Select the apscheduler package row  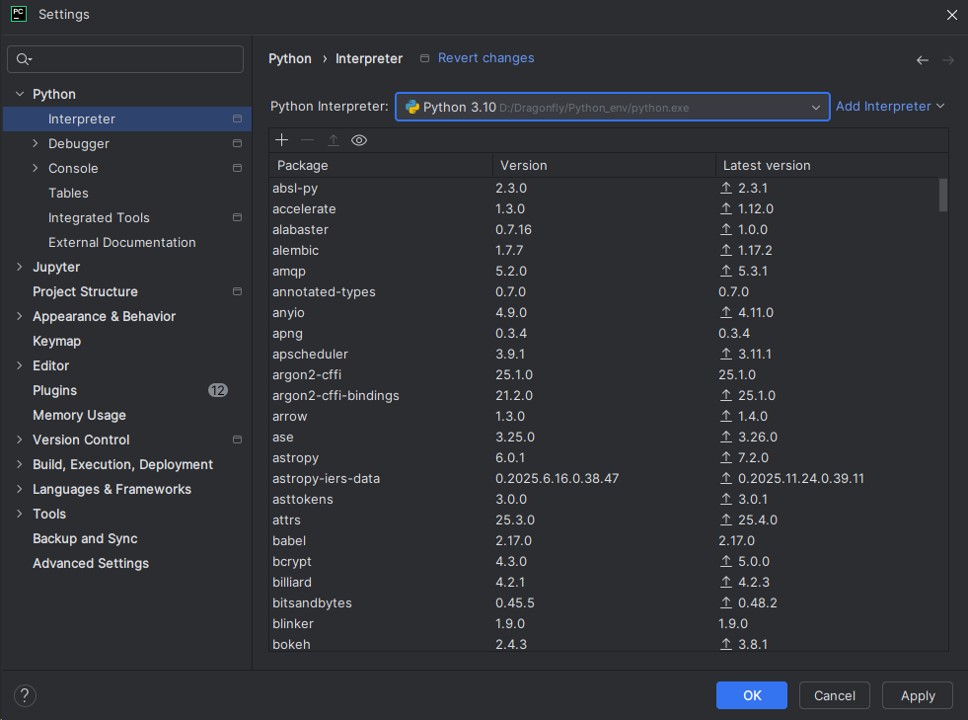604,354
